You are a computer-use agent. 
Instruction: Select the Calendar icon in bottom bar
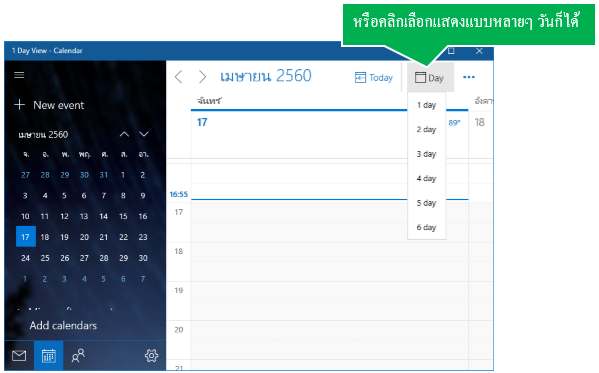pyautogui.click(x=49, y=356)
